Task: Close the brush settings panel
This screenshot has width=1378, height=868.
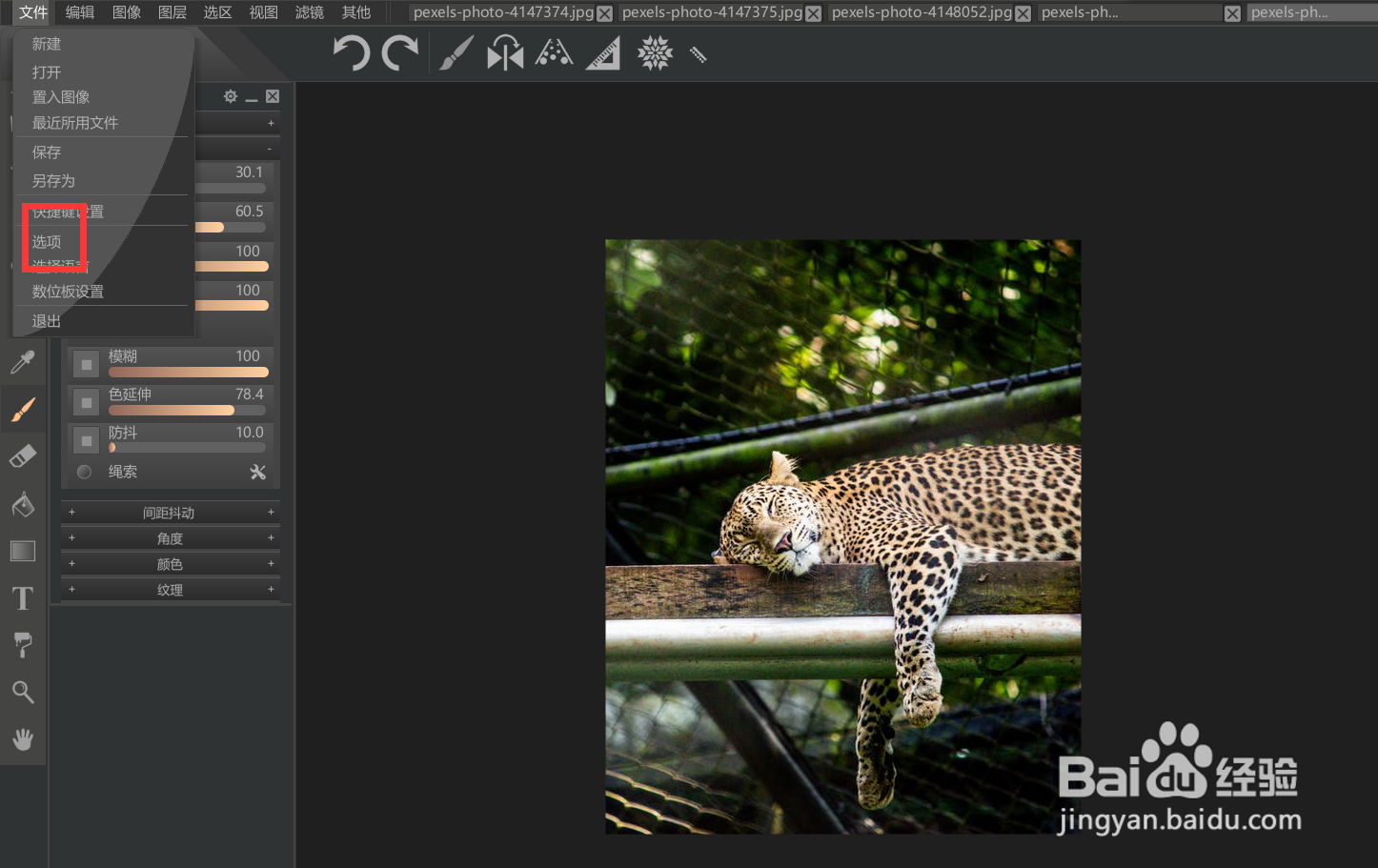Action: click(273, 96)
